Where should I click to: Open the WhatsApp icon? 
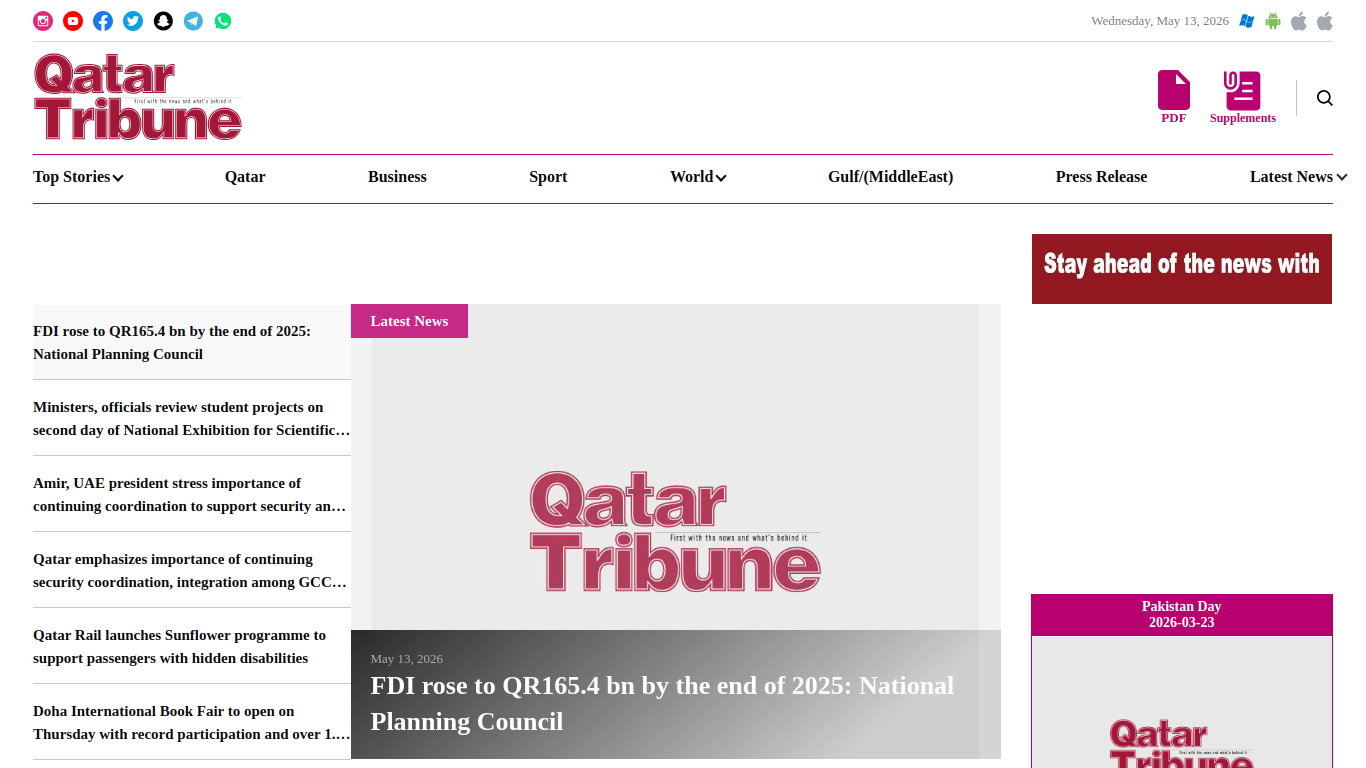pos(223,21)
